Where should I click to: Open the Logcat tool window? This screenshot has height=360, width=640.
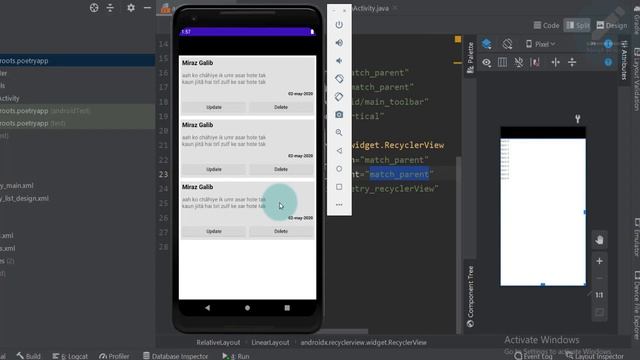pos(70,356)
